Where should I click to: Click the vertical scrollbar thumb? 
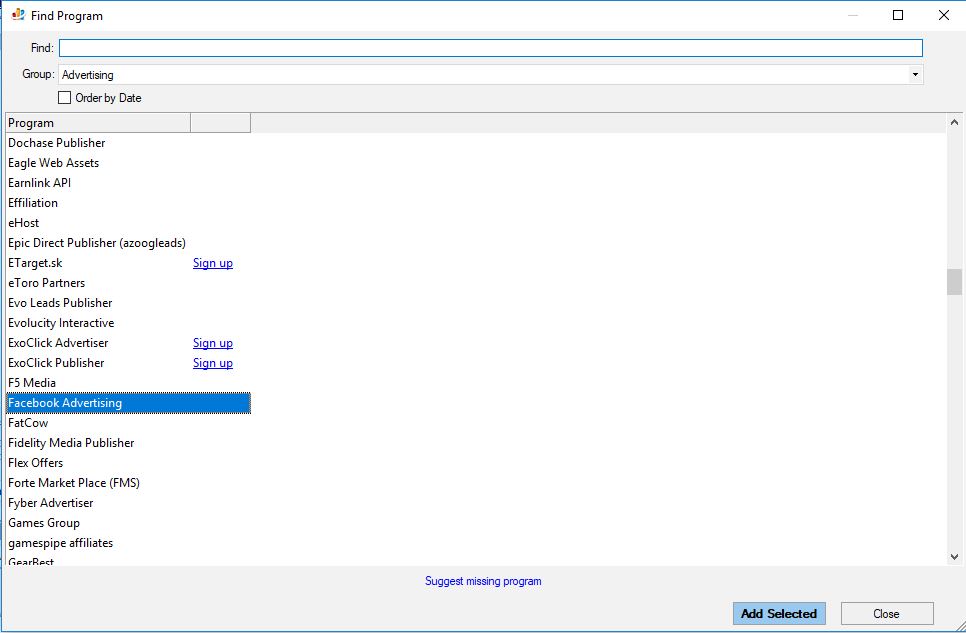tap(954, 282)
